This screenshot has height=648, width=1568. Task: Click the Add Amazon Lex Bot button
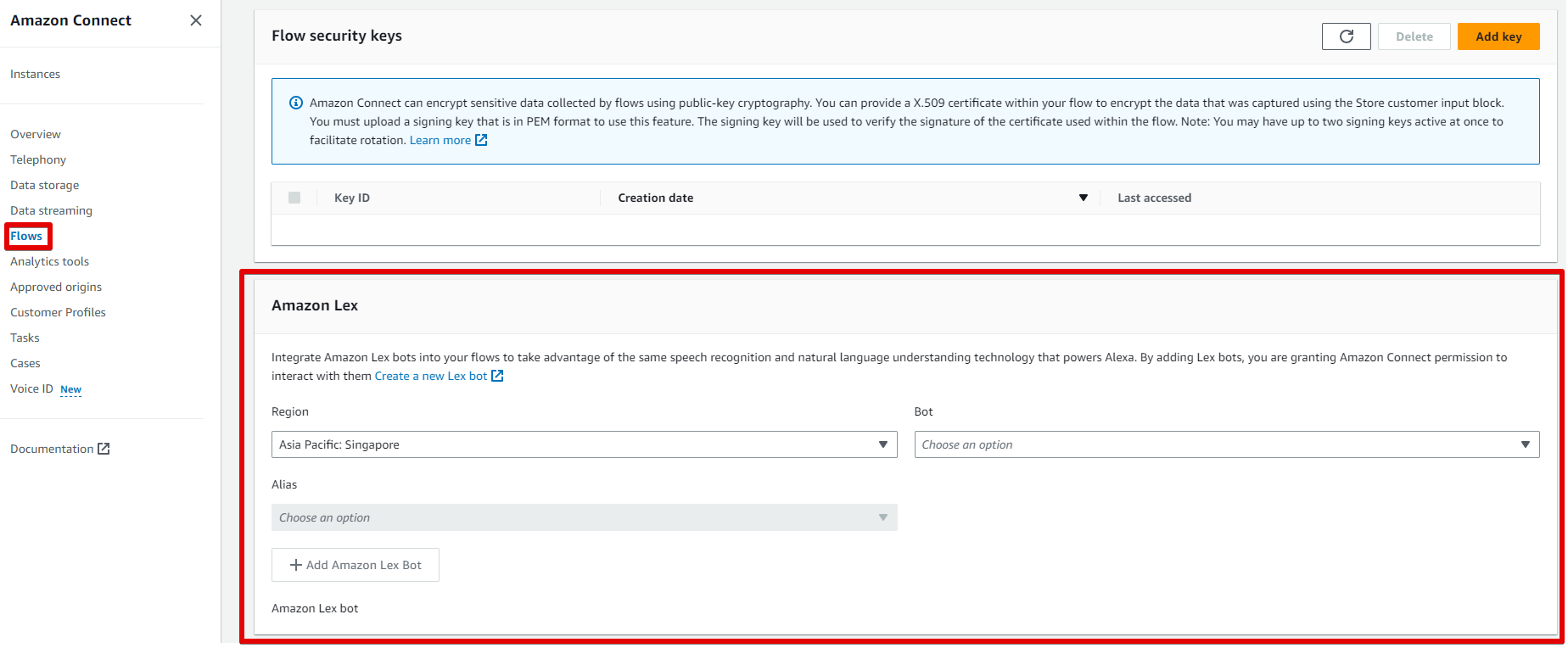[356, 565]
